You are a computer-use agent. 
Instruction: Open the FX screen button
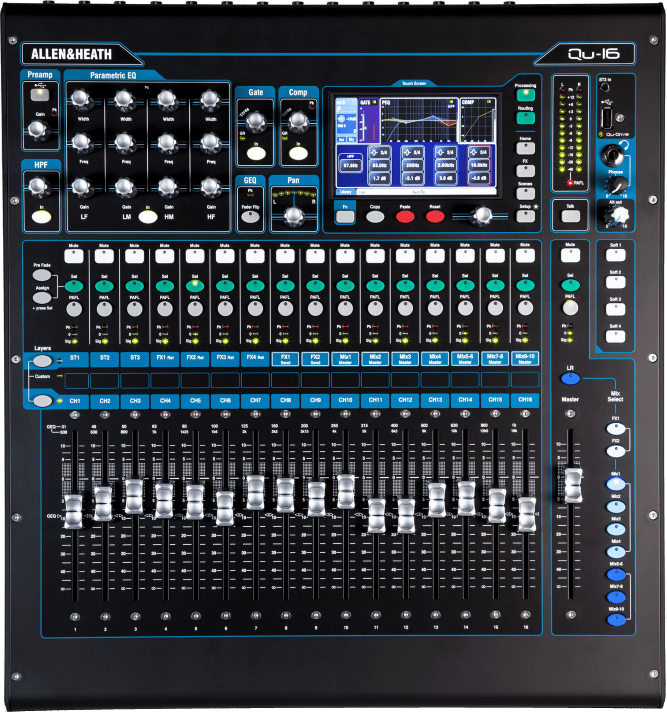pyautogui.click(x=525, y=171)
